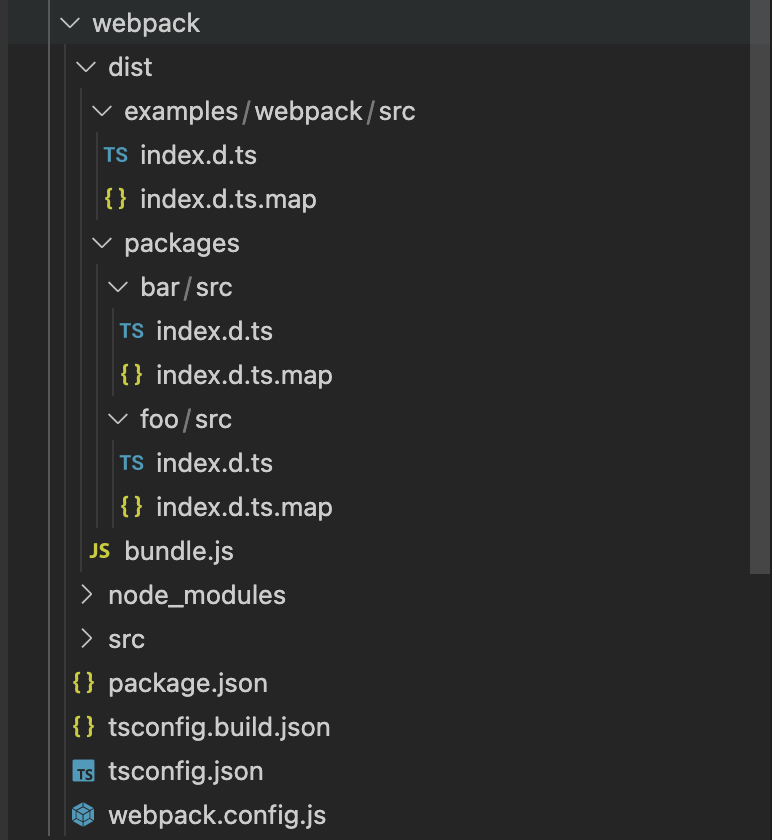Click the braces icon beside tsconfig.build.json
Screen dimensions: 772x840
(84, 727)
